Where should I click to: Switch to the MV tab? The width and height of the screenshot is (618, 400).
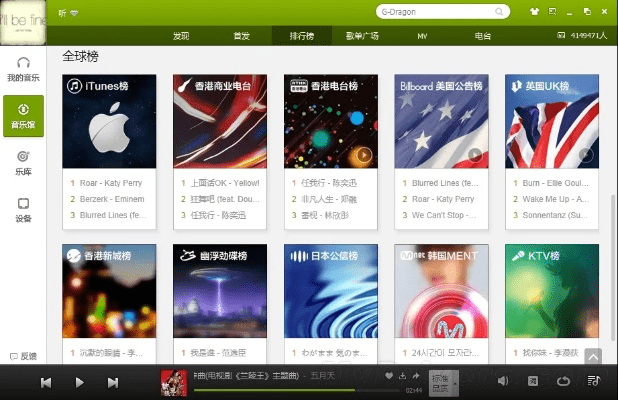[422, 36]
